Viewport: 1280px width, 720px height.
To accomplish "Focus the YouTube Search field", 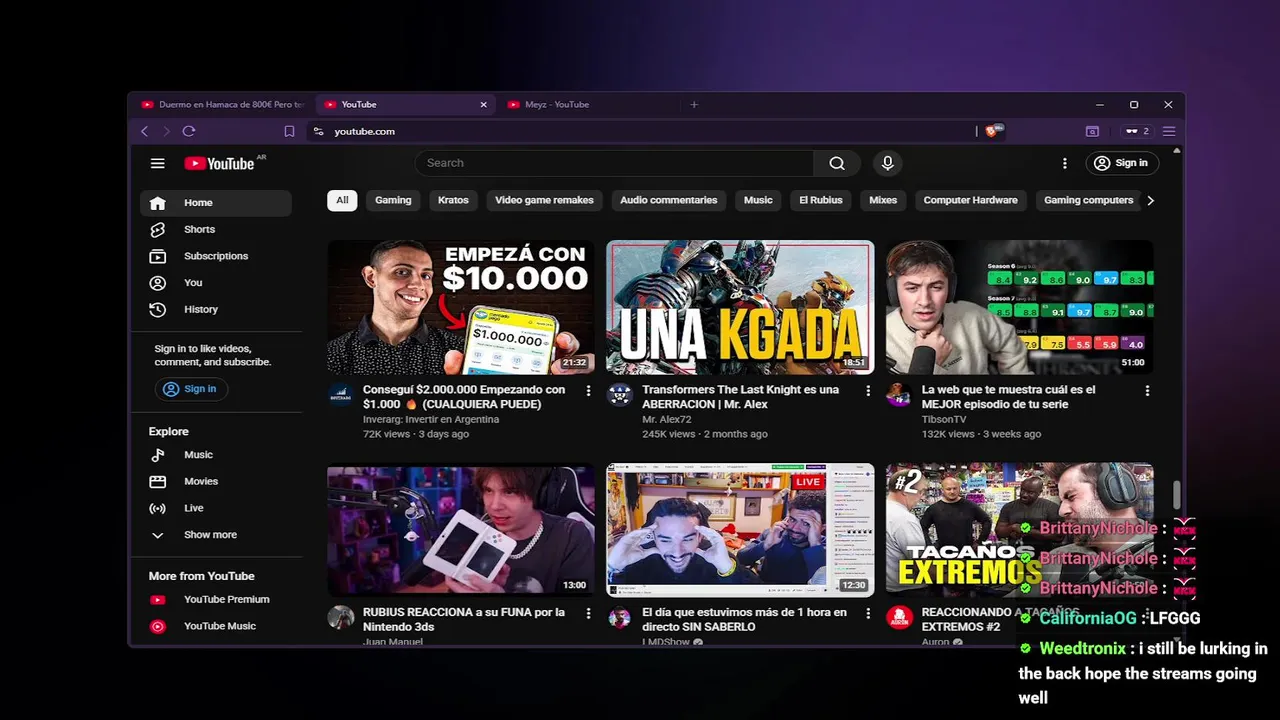I will pyautogui.click(x=615, y=163).
